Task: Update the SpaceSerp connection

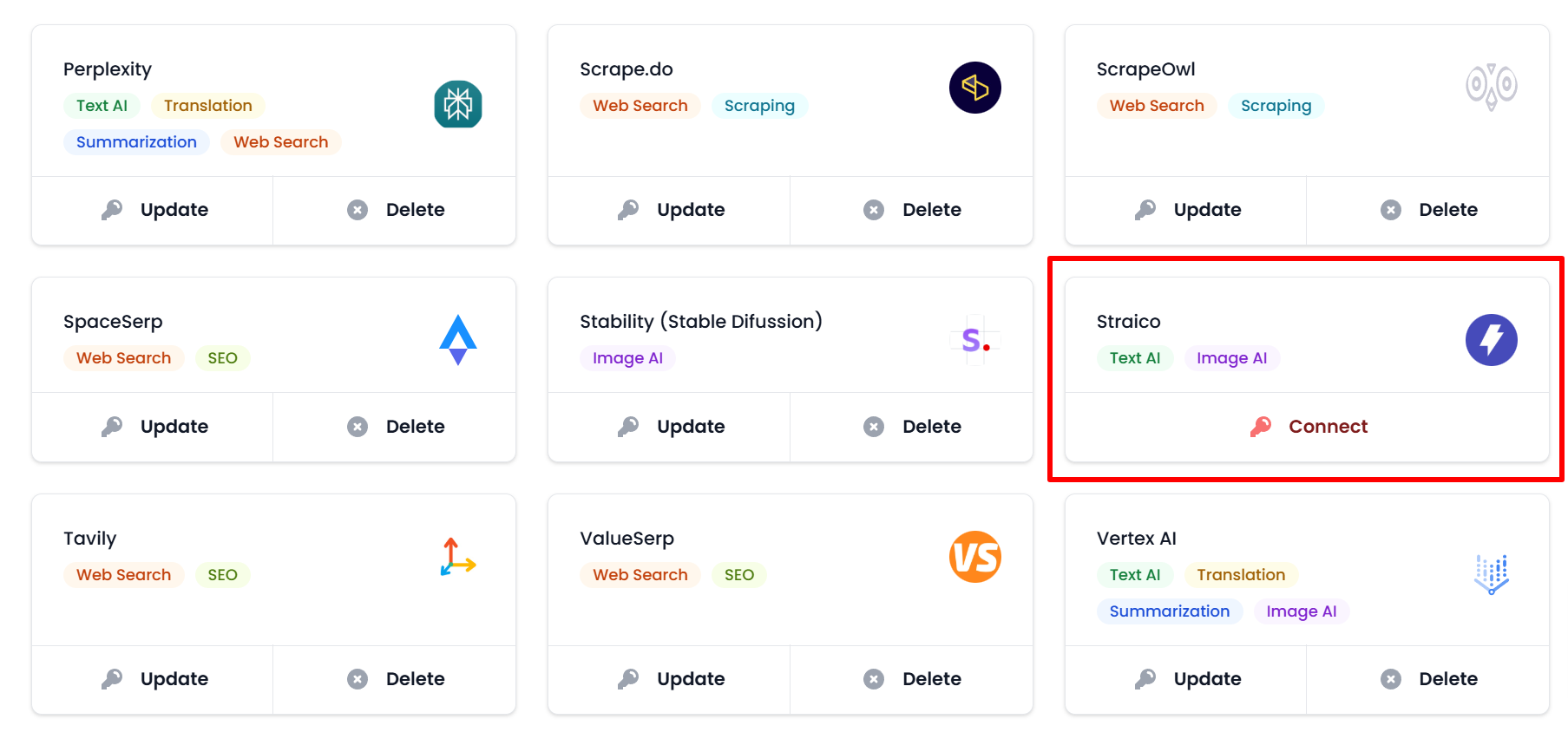Action: click(x=154, y=427)
